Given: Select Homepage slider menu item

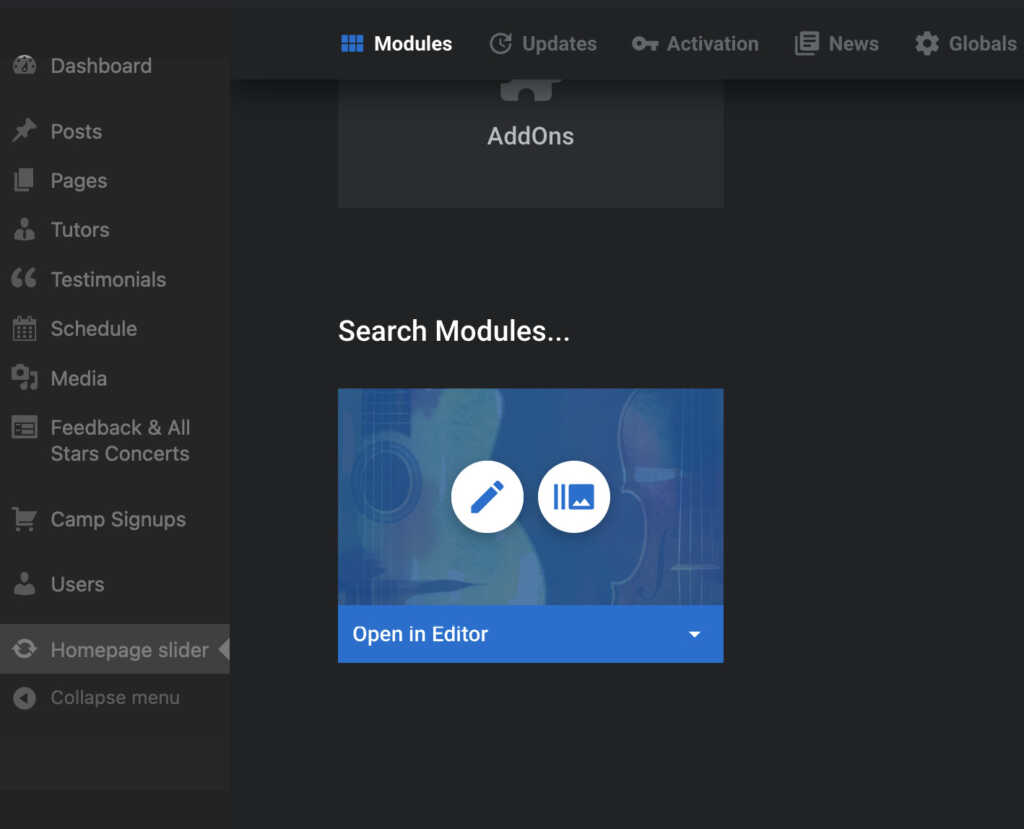Looking at the screenshot, I should click(115, 649).
